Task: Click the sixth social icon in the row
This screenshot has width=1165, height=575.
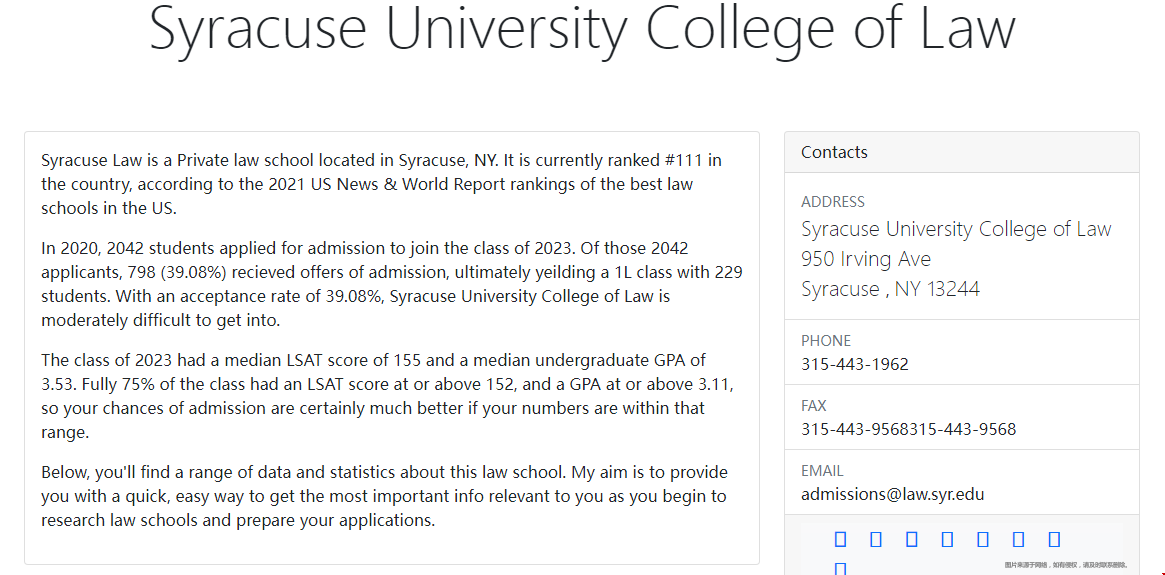Action: [1019, 539]
